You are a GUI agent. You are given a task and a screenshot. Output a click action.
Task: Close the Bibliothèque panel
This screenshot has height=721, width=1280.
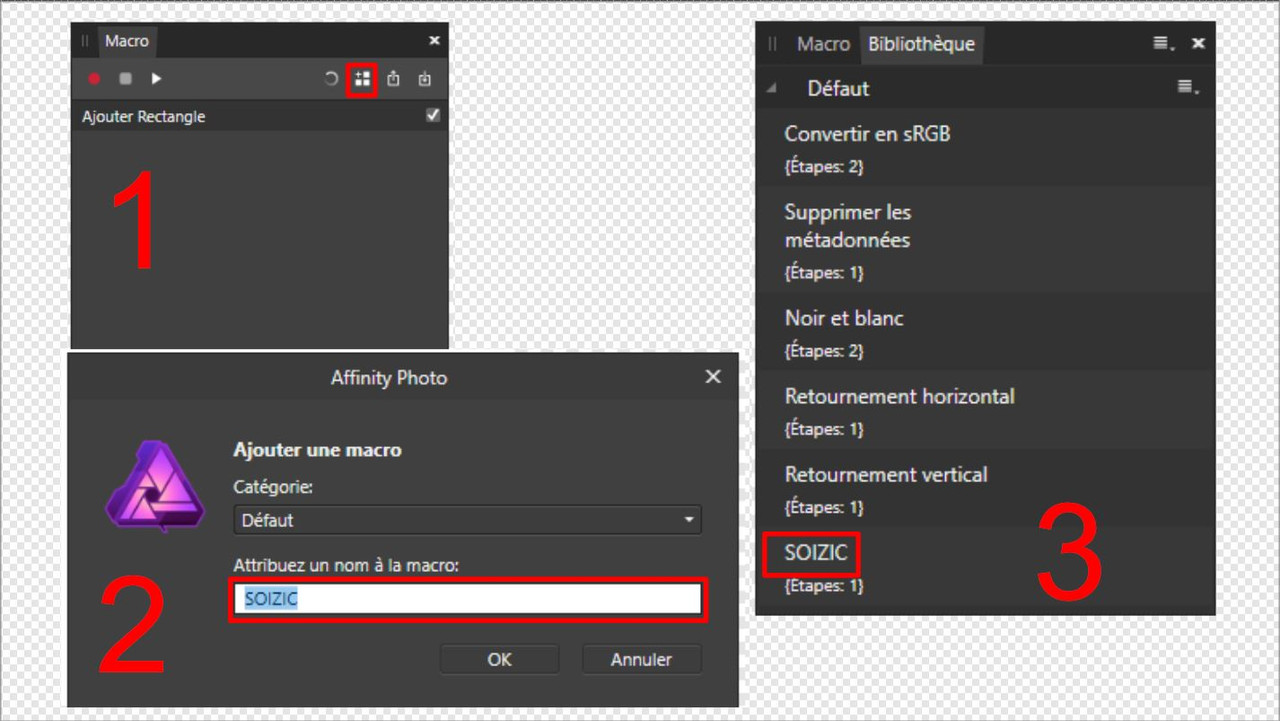tap(1198, 44)
